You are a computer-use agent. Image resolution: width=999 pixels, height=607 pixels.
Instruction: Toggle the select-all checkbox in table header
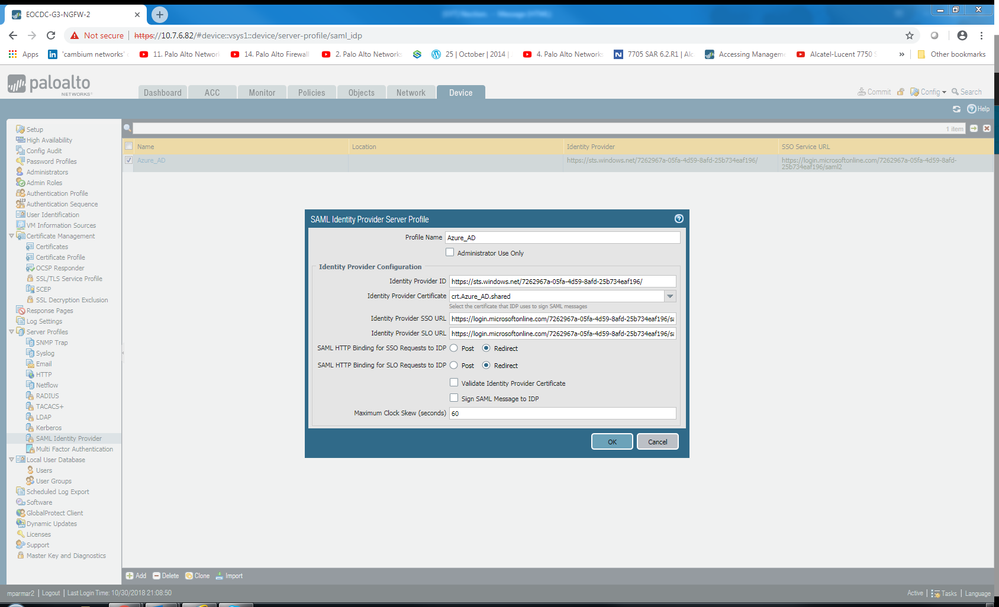(x=129, y=146)
